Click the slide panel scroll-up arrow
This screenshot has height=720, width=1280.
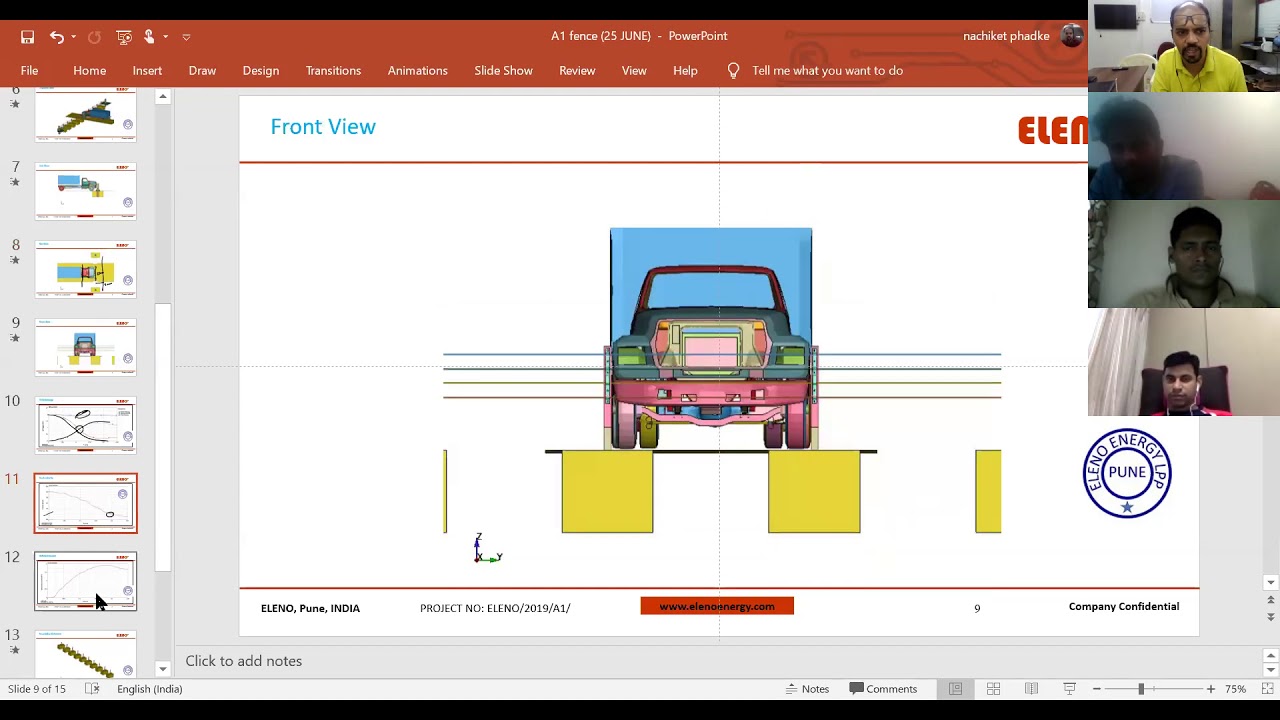point(162,97)
